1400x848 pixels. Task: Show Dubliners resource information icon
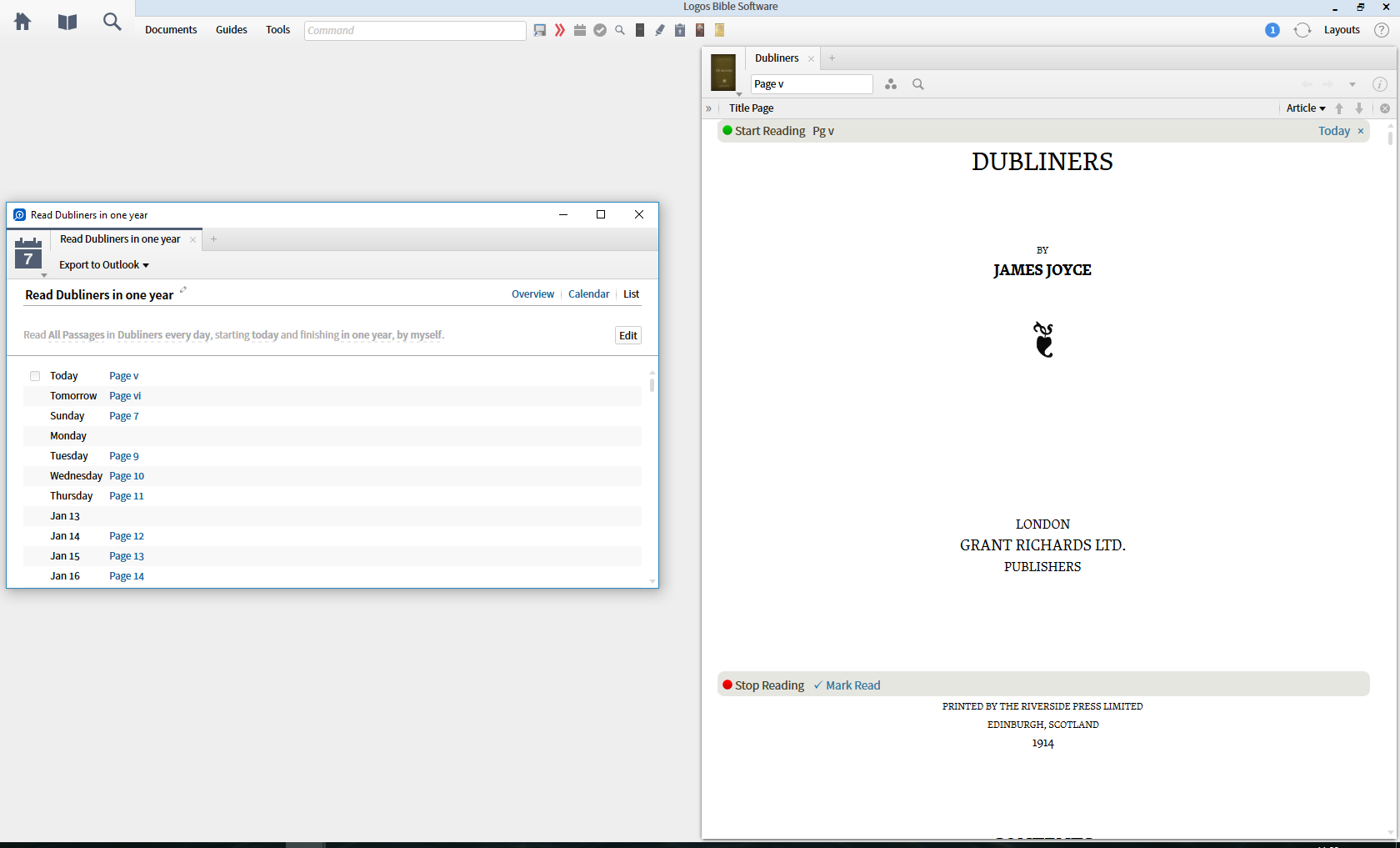coord(1380,84)
